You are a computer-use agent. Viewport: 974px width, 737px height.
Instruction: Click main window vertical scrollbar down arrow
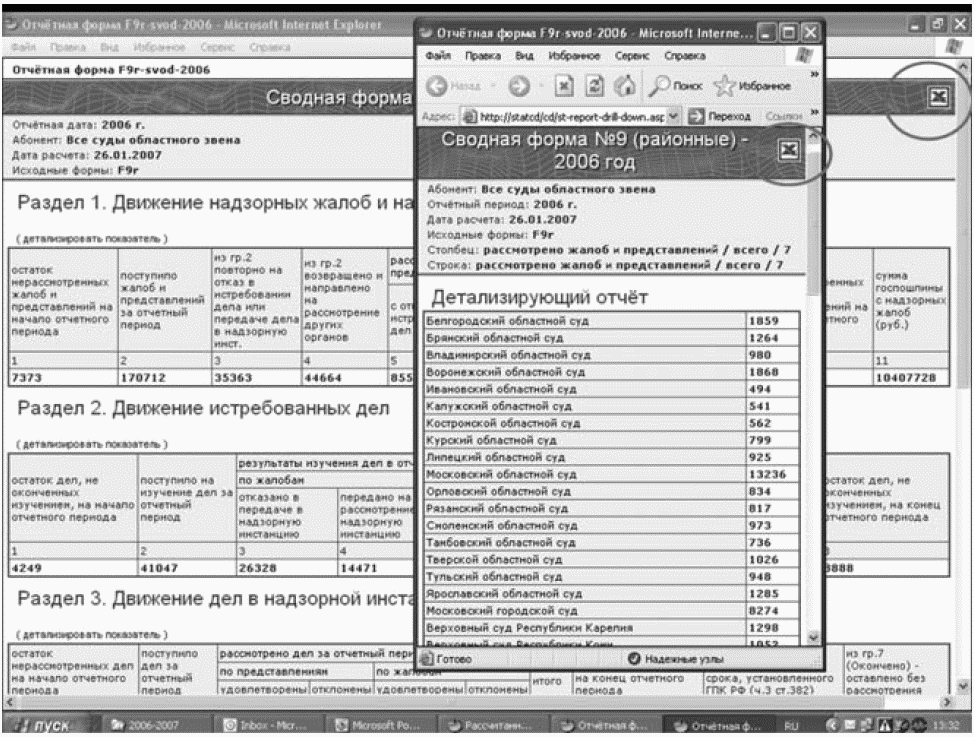pos(962,687)
